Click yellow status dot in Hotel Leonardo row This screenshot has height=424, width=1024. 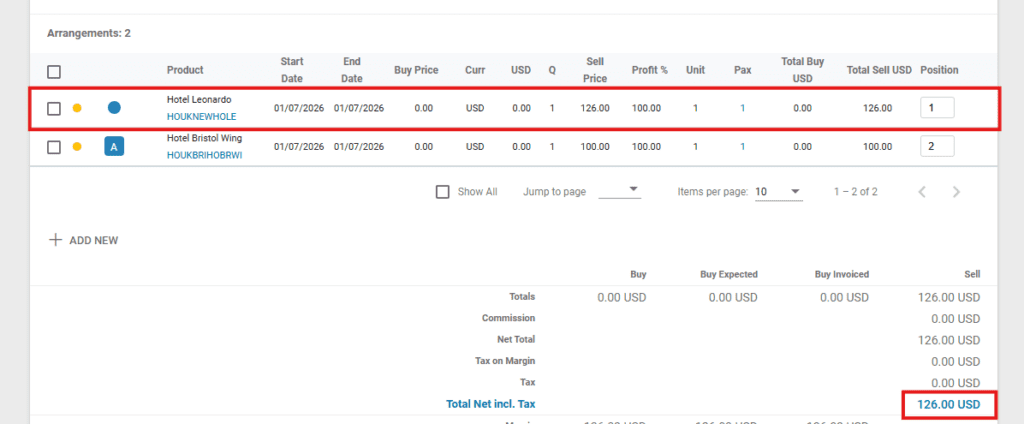tap(77, 108)
